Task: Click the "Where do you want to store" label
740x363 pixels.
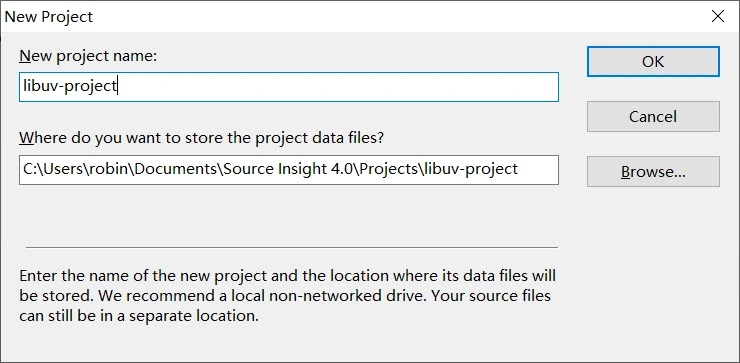Action: pos(202,138)
